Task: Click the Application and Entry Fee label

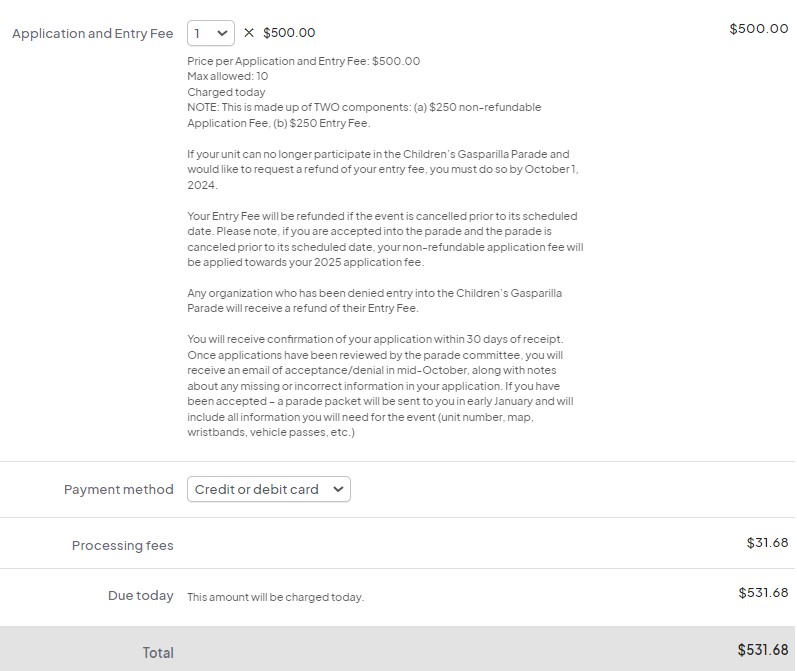Action: tap(92, 33)
